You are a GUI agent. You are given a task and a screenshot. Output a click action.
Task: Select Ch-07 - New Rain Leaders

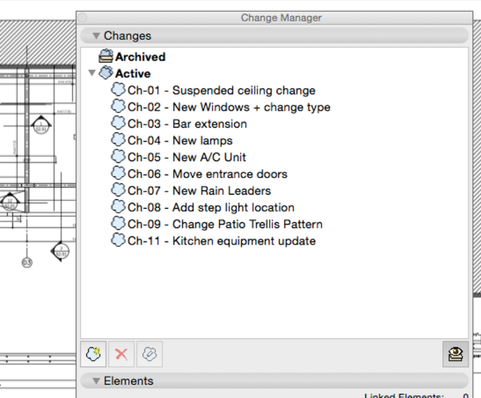point(199,191)
